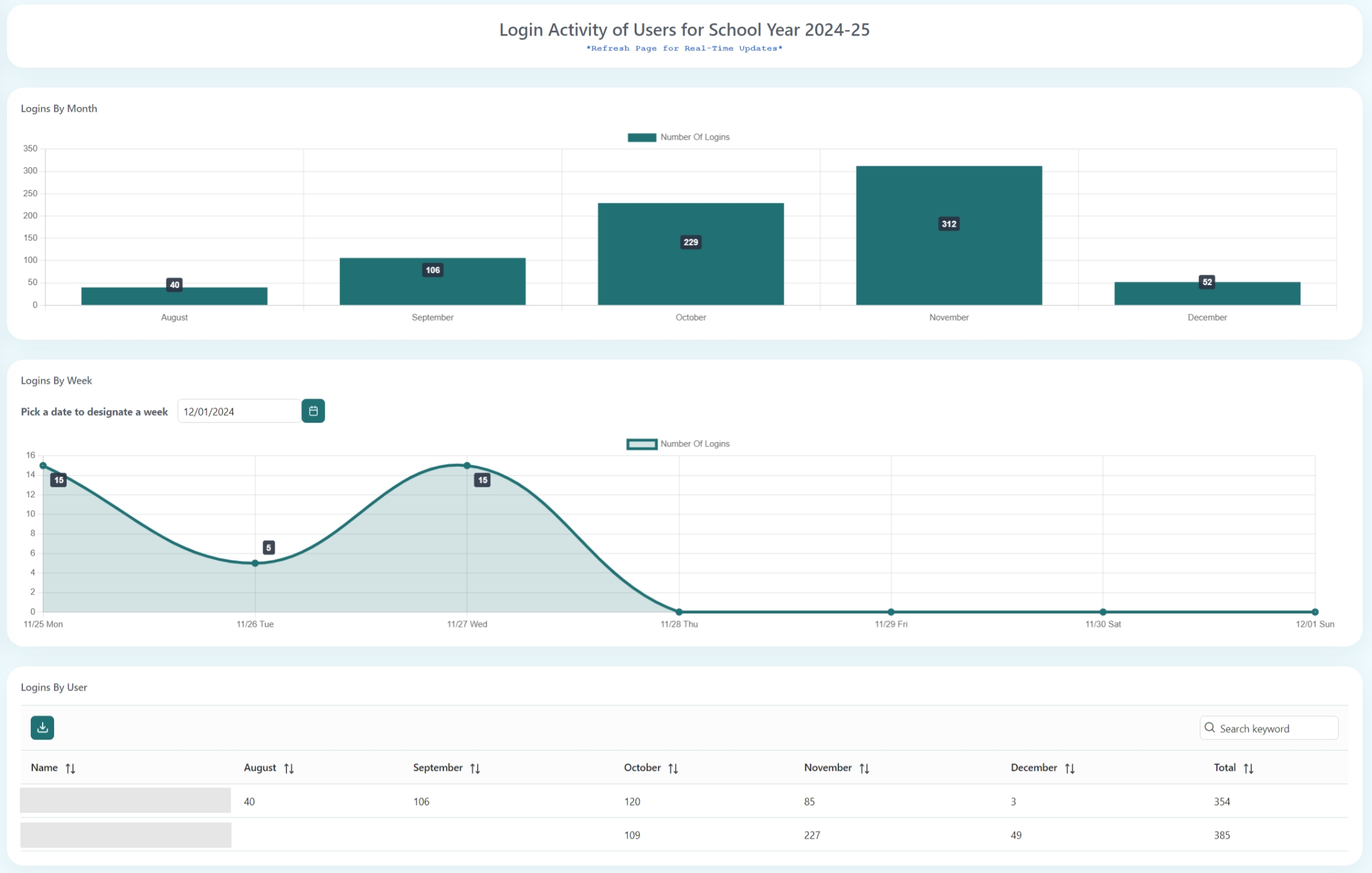Open the calendar date picker icon

[312, 411]
